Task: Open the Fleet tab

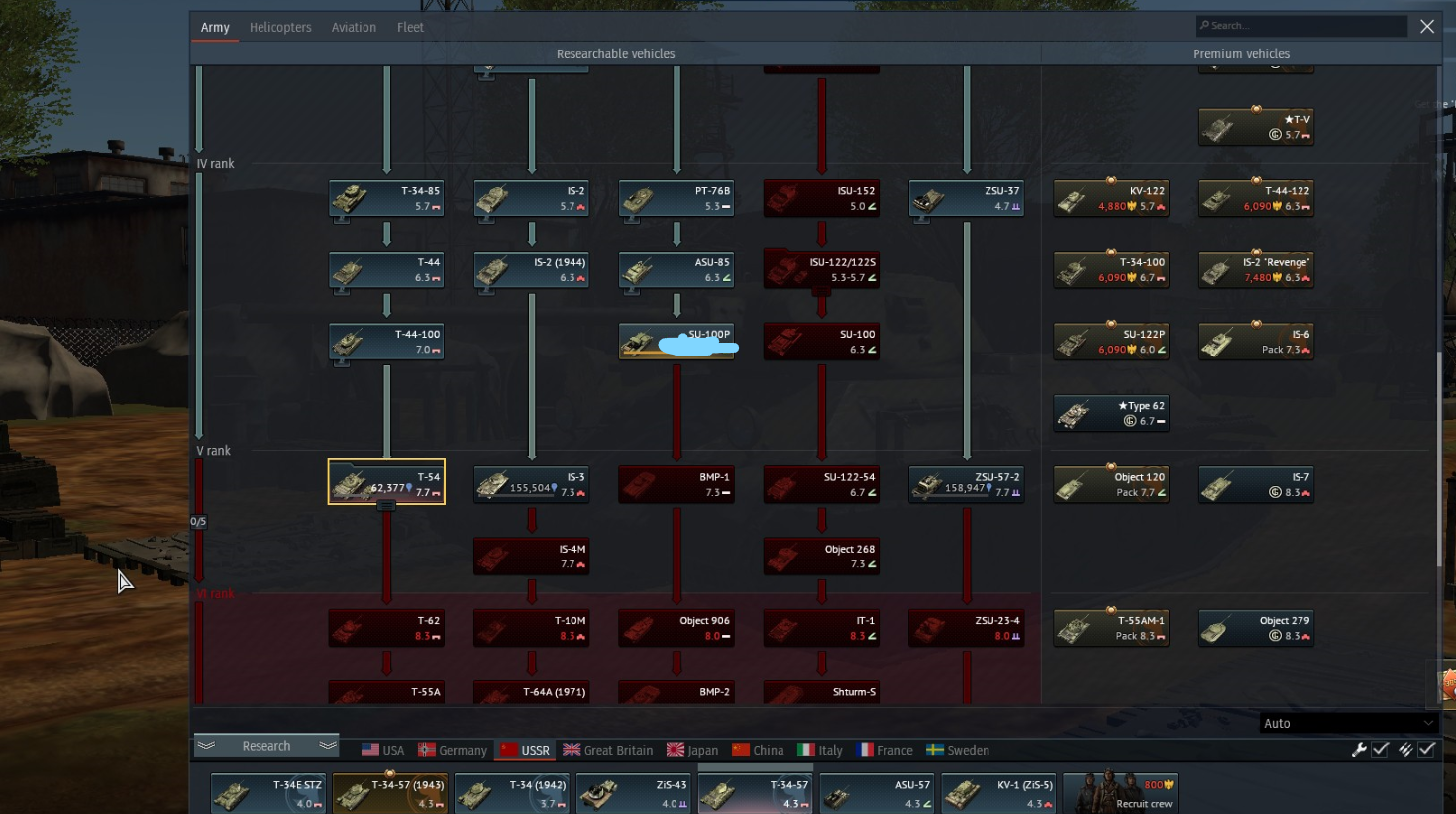Action: 410,27
